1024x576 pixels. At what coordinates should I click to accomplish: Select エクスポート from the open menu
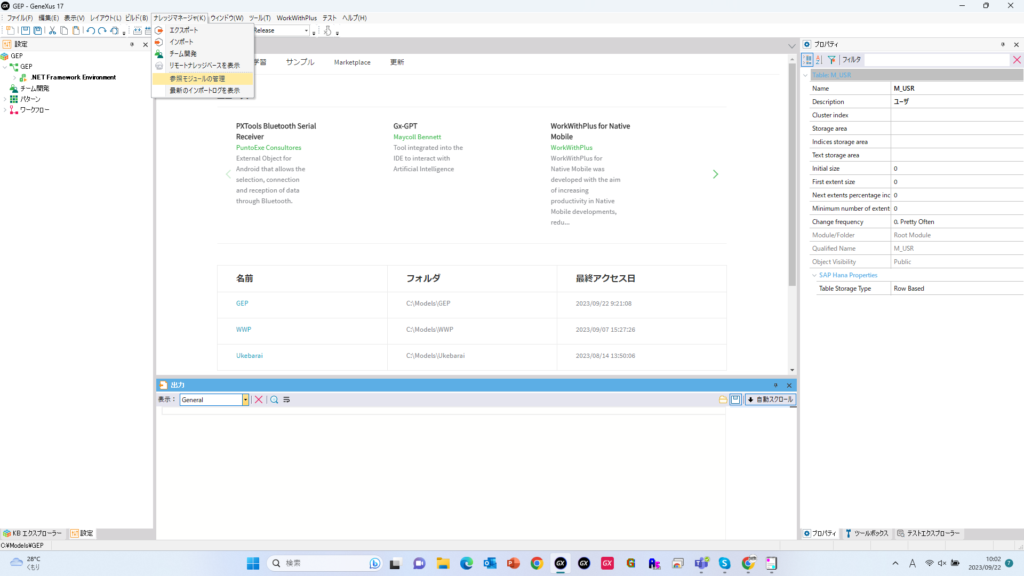[183, 31]
